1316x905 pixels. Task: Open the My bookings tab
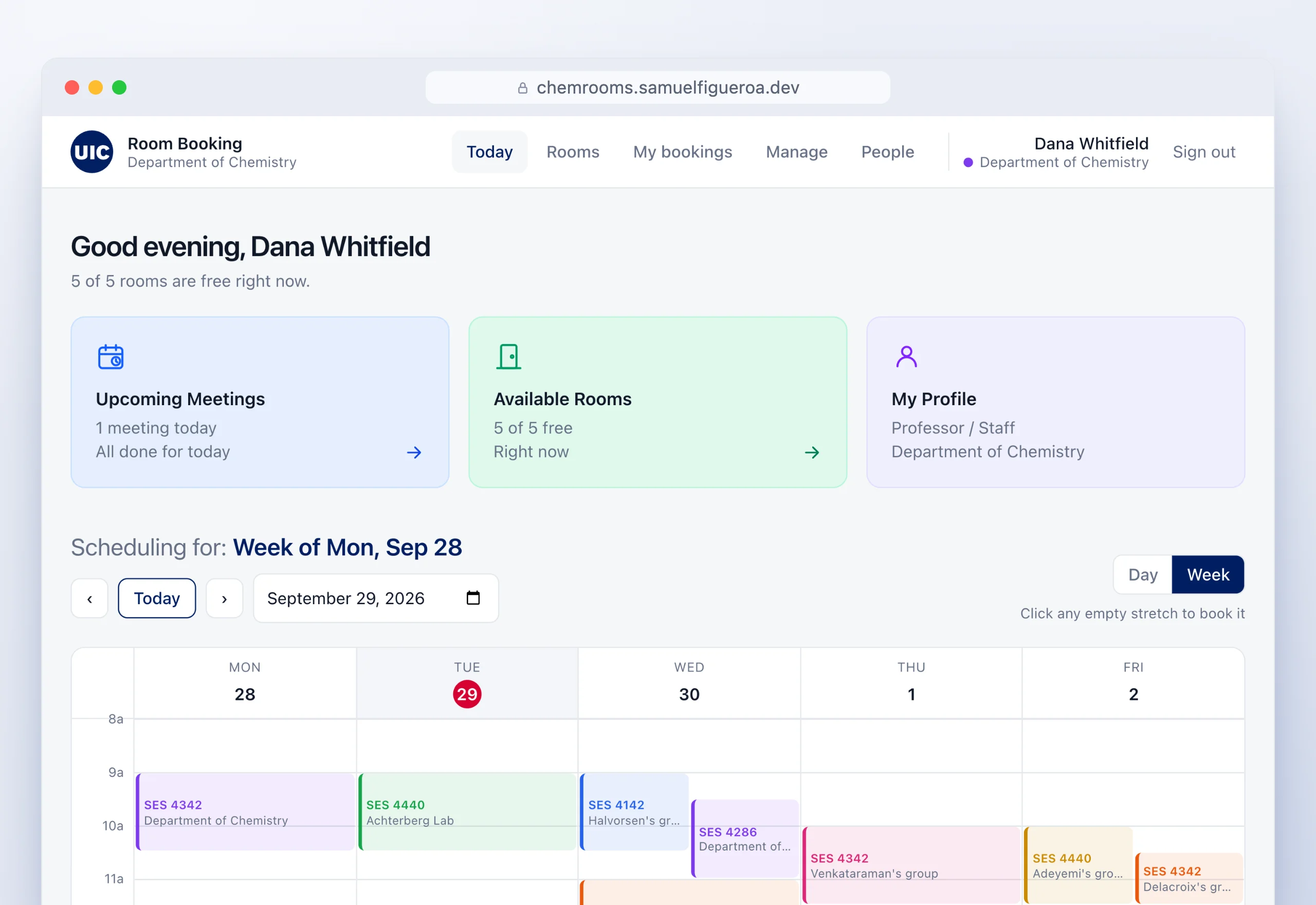682,152
